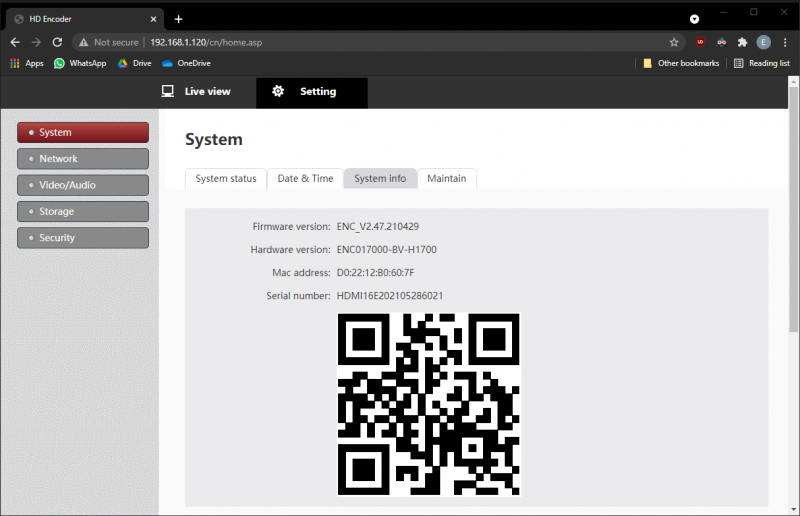Open the Setting section
The image size is (800, 516).
pos(312,92)
